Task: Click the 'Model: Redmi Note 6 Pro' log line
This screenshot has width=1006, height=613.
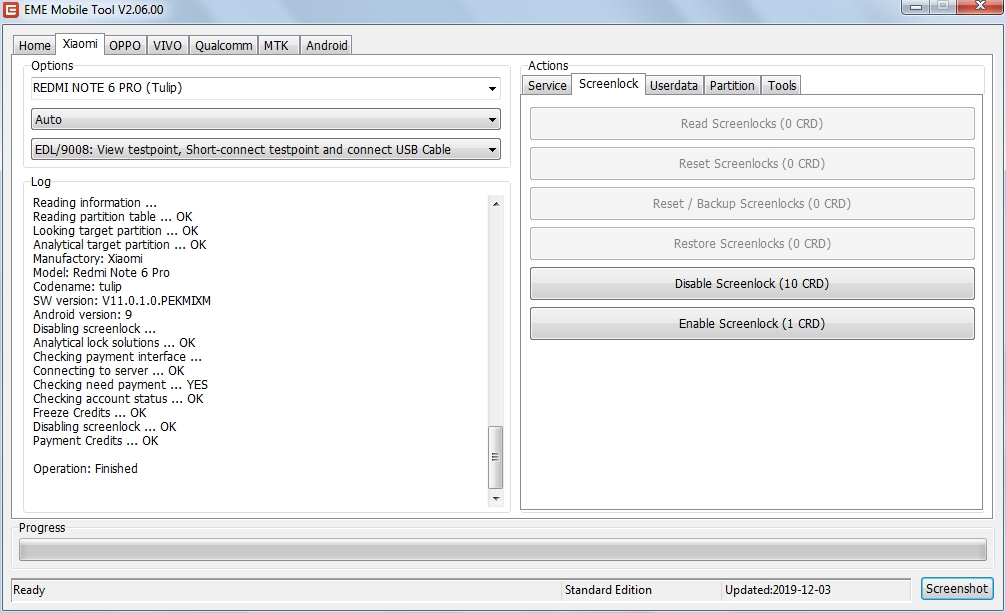Action: [x=101, y=273]
